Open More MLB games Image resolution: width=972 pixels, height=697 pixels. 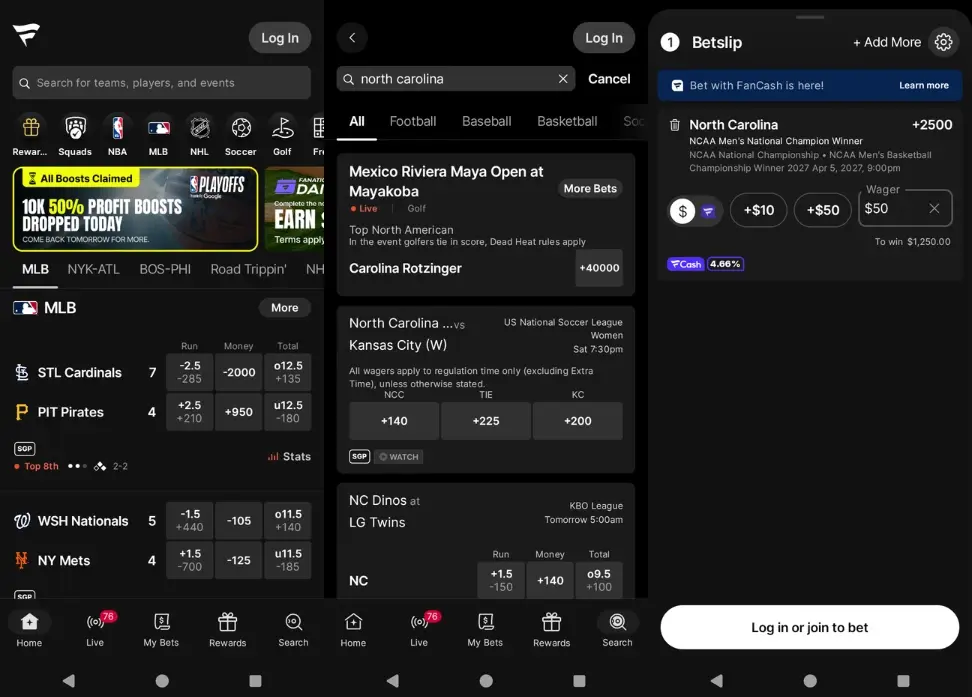(x=285, y=308)
